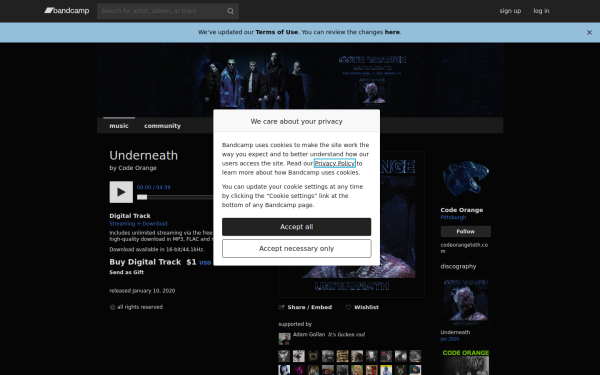Click the all rights reserved license icon
This screenshot has height=375, width=600.
(112, 307)
